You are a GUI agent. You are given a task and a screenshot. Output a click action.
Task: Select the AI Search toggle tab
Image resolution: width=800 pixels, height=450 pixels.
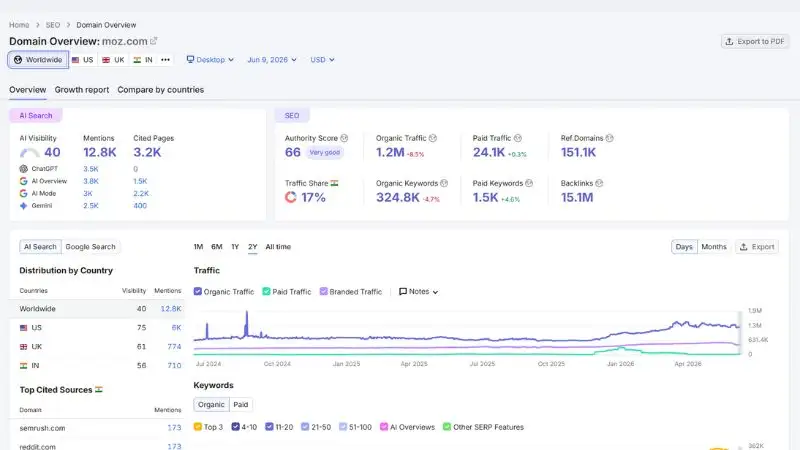tap(40, 246)
